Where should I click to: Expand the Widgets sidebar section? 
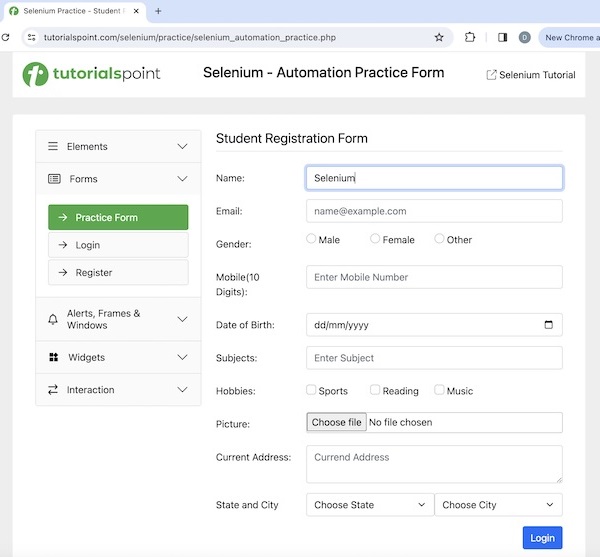pyautogui.click(x=118, y=357)
